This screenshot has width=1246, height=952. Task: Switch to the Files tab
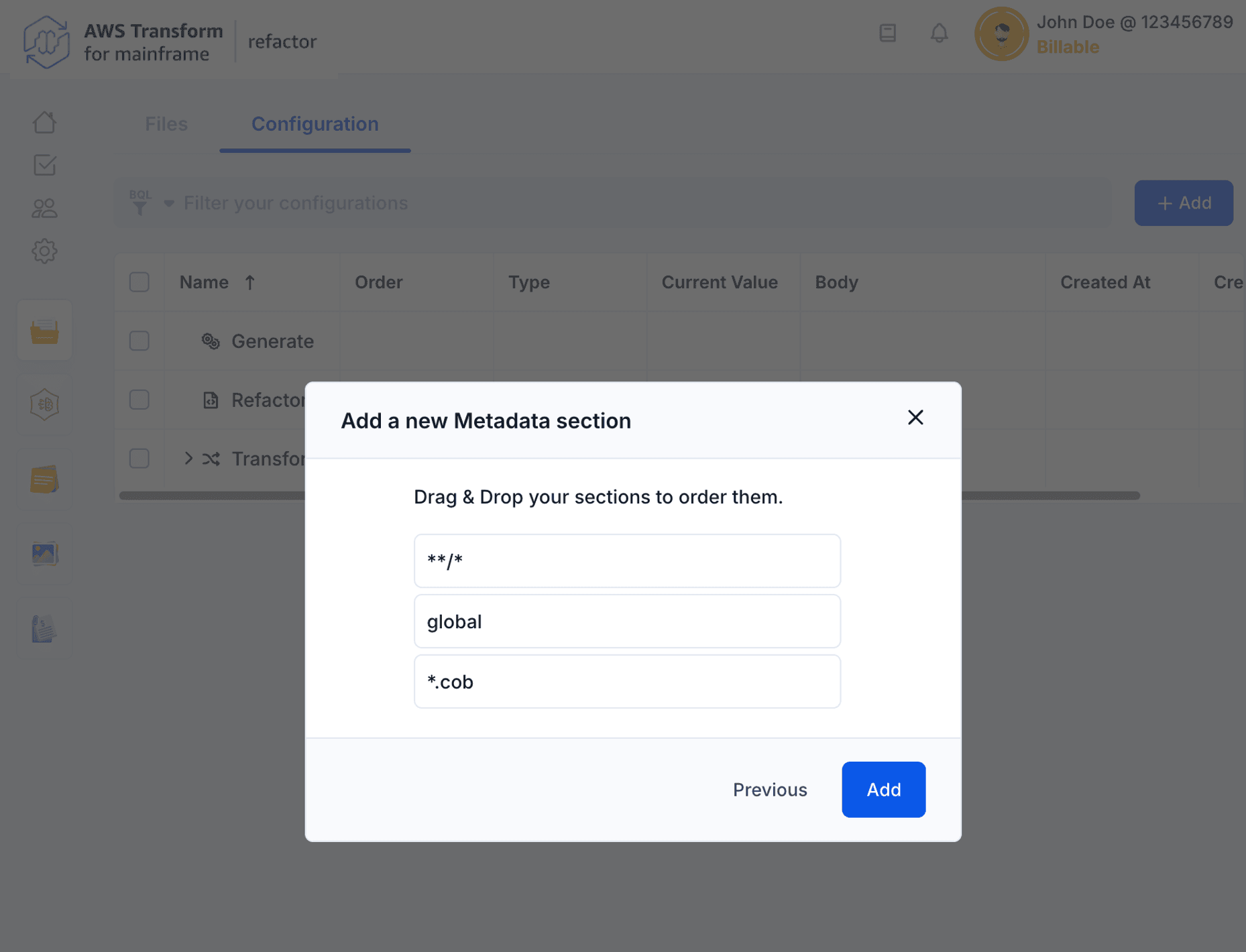tap(166, 124)
